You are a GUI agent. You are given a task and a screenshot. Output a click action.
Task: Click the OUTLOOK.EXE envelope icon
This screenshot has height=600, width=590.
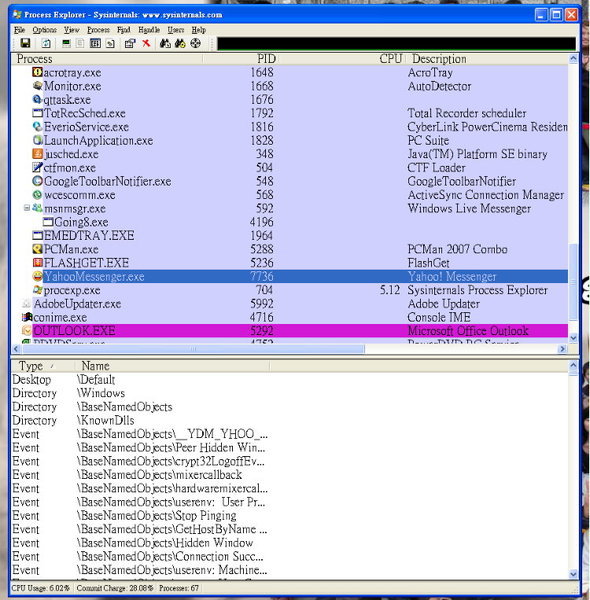(x=27, y=330)
